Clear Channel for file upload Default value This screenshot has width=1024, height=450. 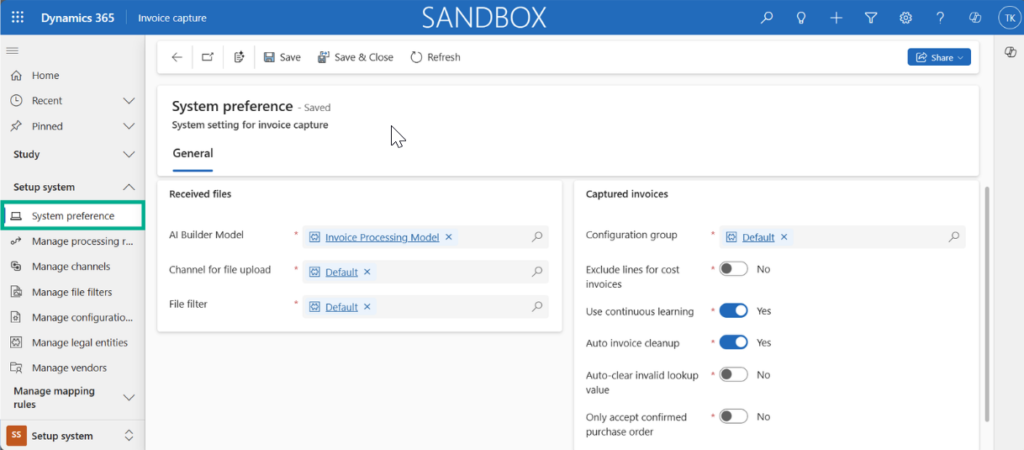(367, 272)
